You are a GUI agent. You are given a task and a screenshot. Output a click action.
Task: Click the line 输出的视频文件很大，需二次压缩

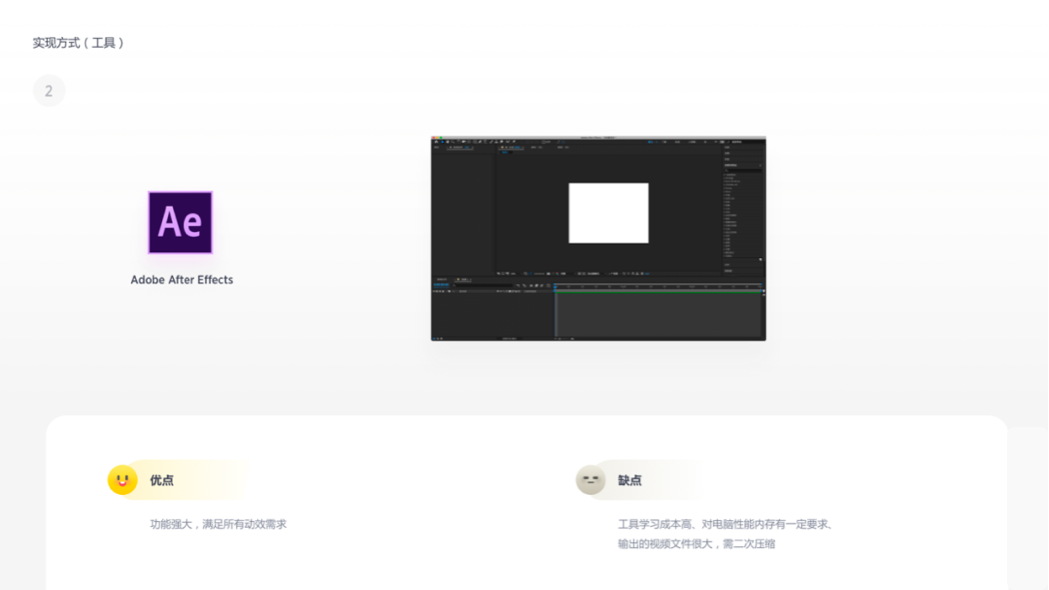696,544
